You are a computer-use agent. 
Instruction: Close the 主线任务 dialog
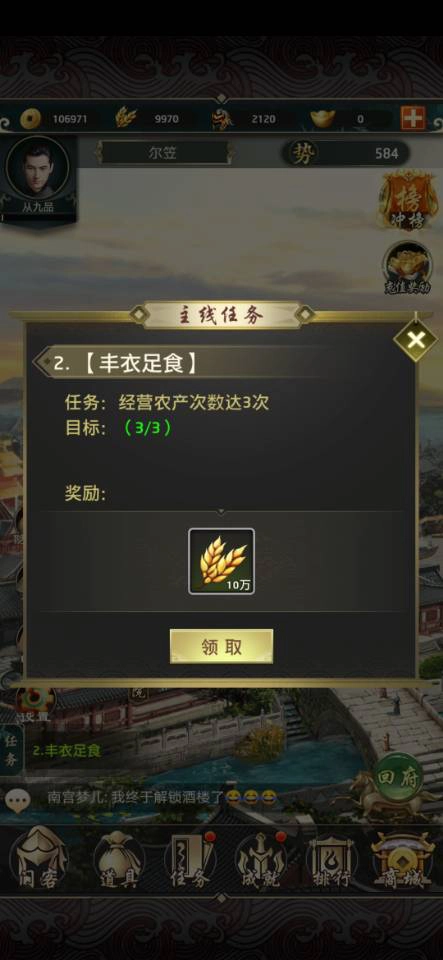[415, 340]
